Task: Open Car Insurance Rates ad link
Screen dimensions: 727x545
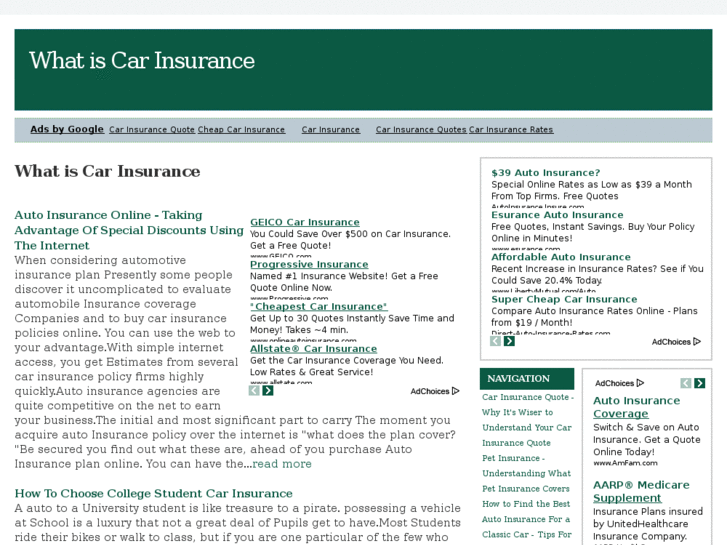Action: pyautogui.click(x=511, y=130)
